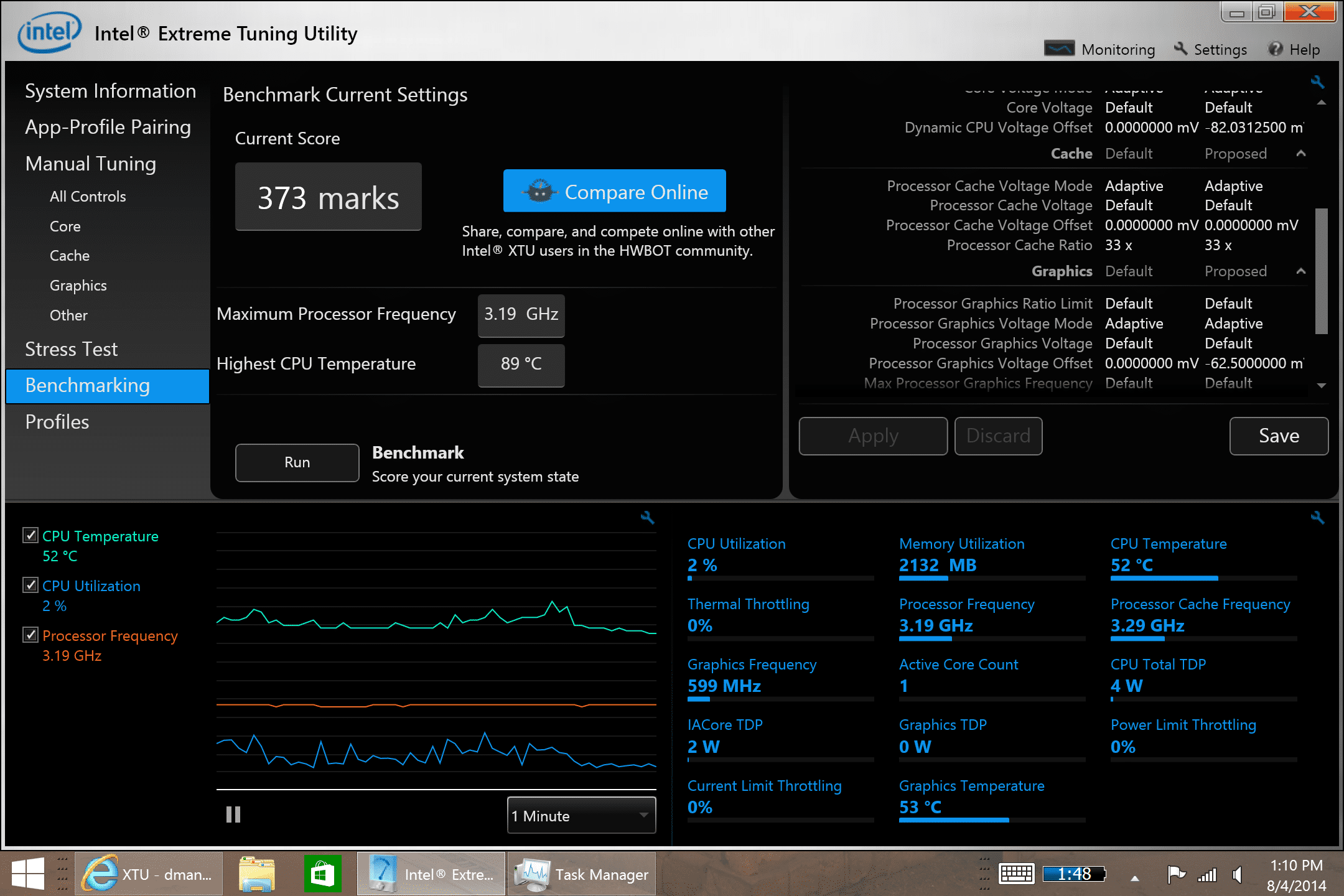The width and height of the screenshot is (1344, 896).
Task: Click the network signal tray icon
Action: (1207, 875)
